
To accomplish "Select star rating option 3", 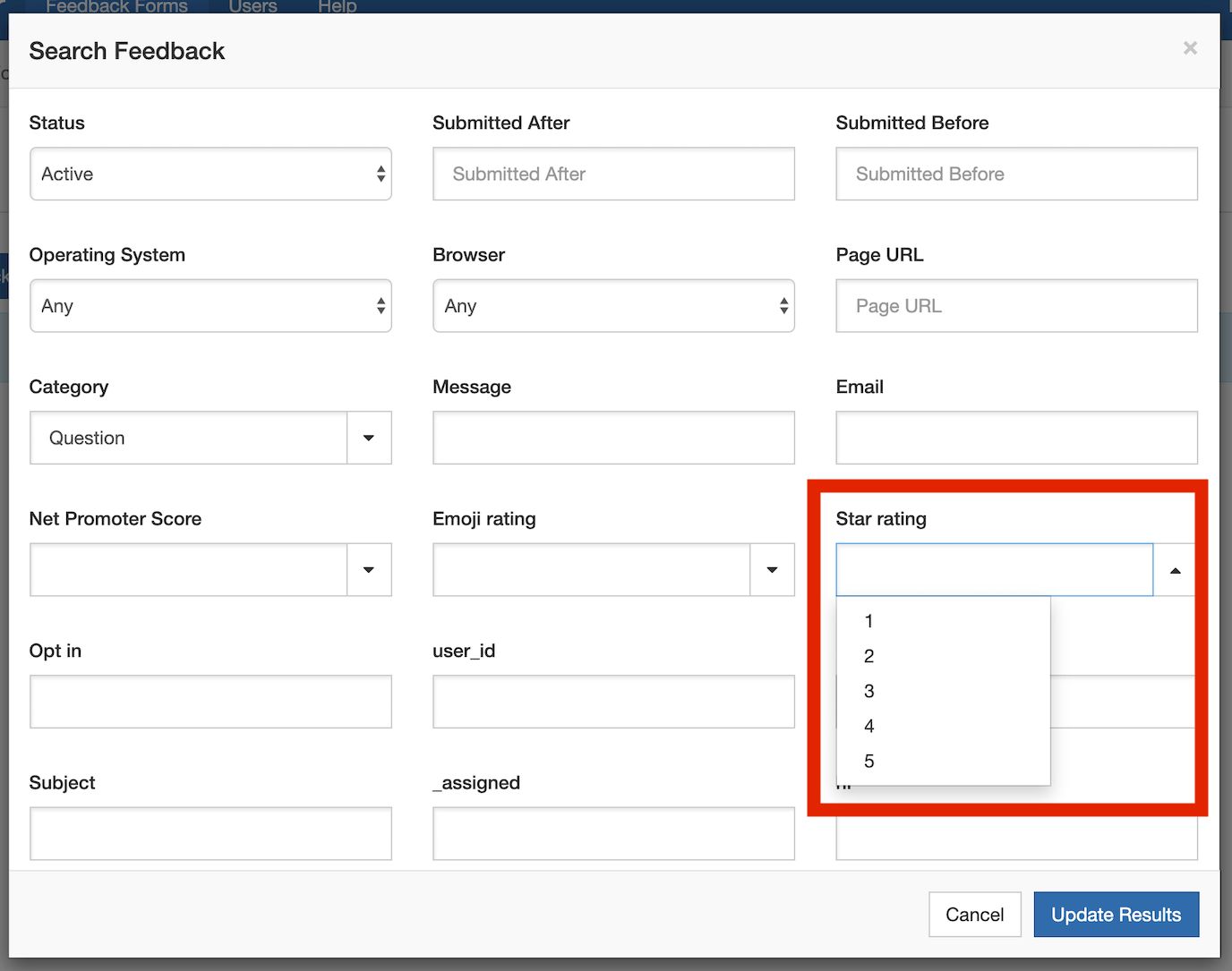I will (x=868, y=690).
